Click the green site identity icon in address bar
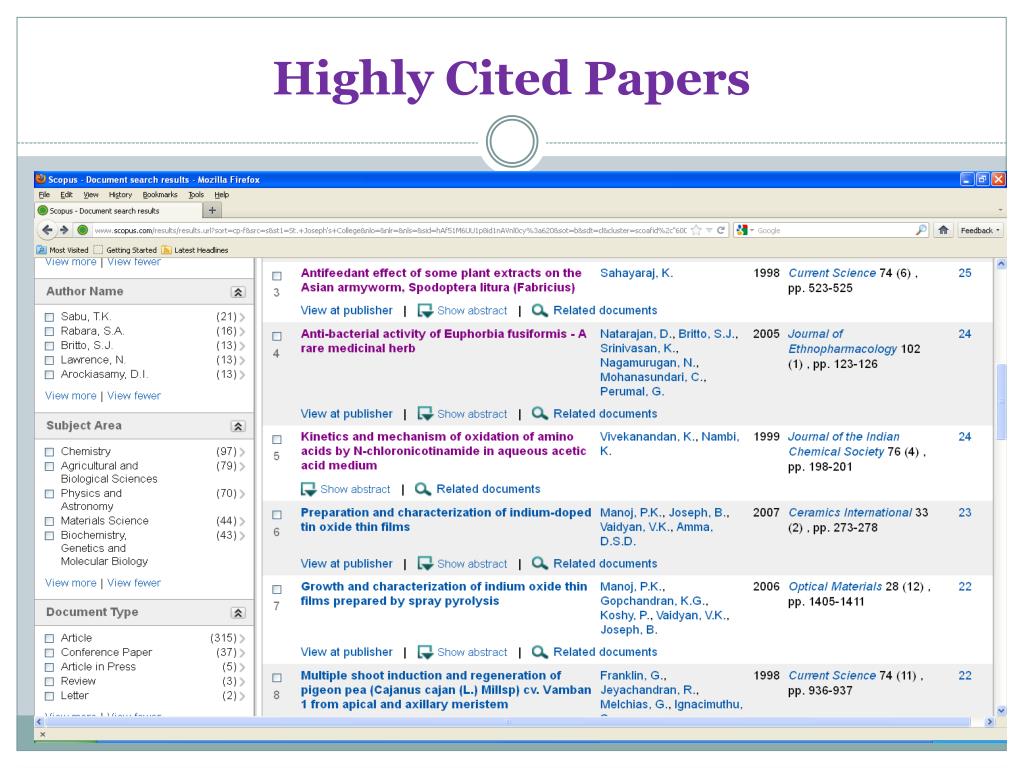 click(x=82, y=230)
